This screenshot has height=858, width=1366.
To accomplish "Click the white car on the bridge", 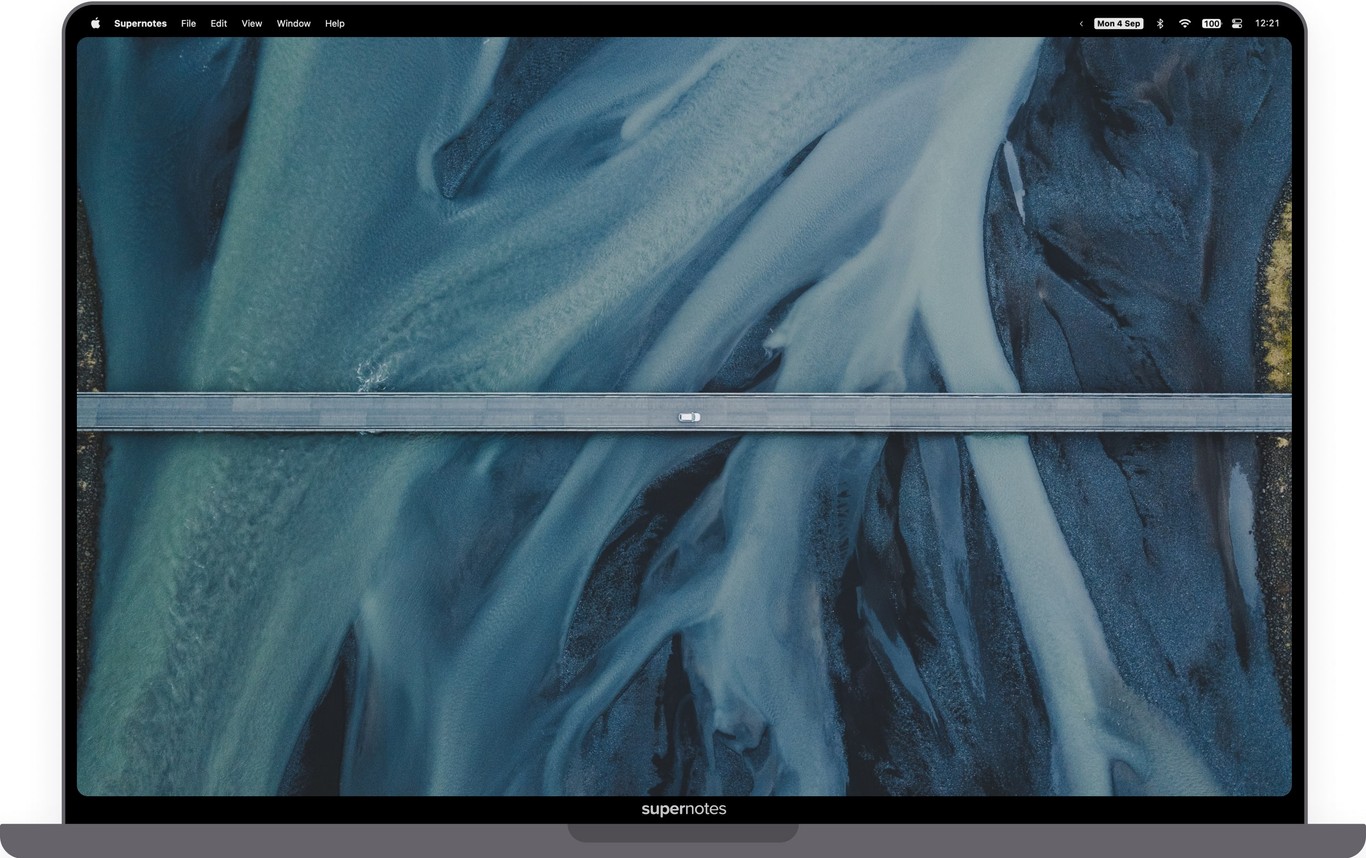I will pos(689,417).
